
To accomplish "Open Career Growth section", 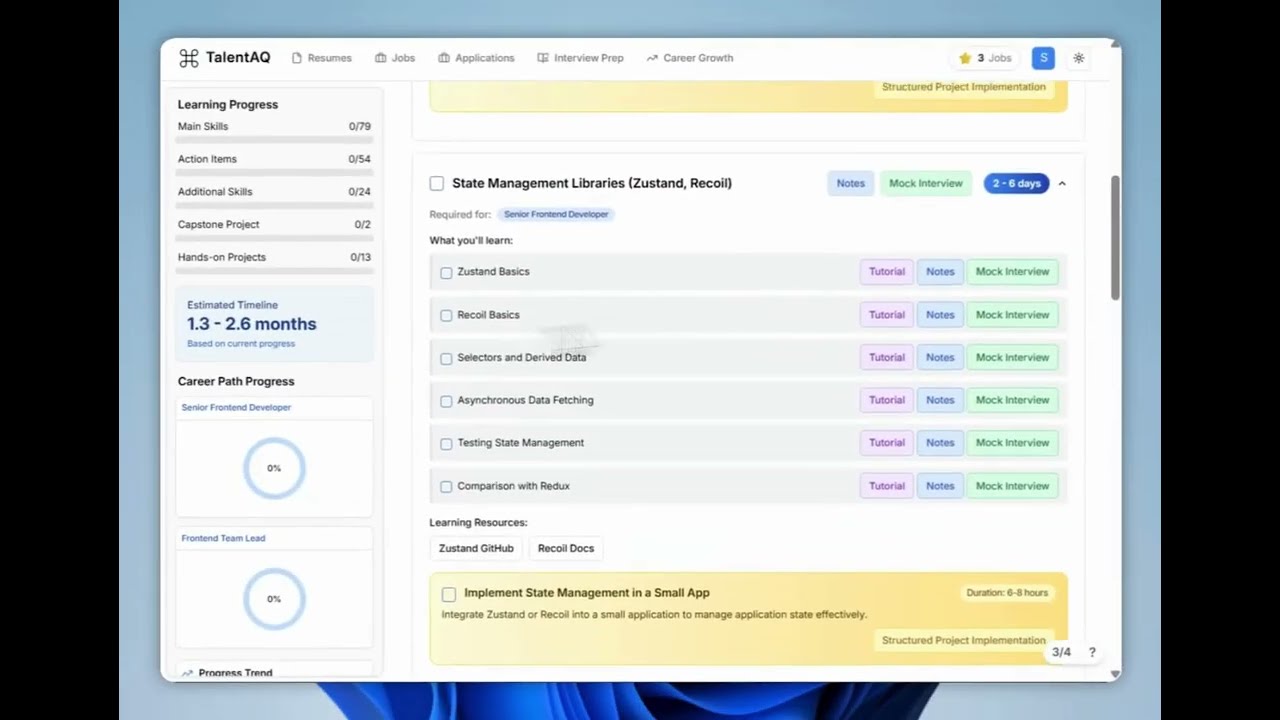I will click(x=690, y=58).
